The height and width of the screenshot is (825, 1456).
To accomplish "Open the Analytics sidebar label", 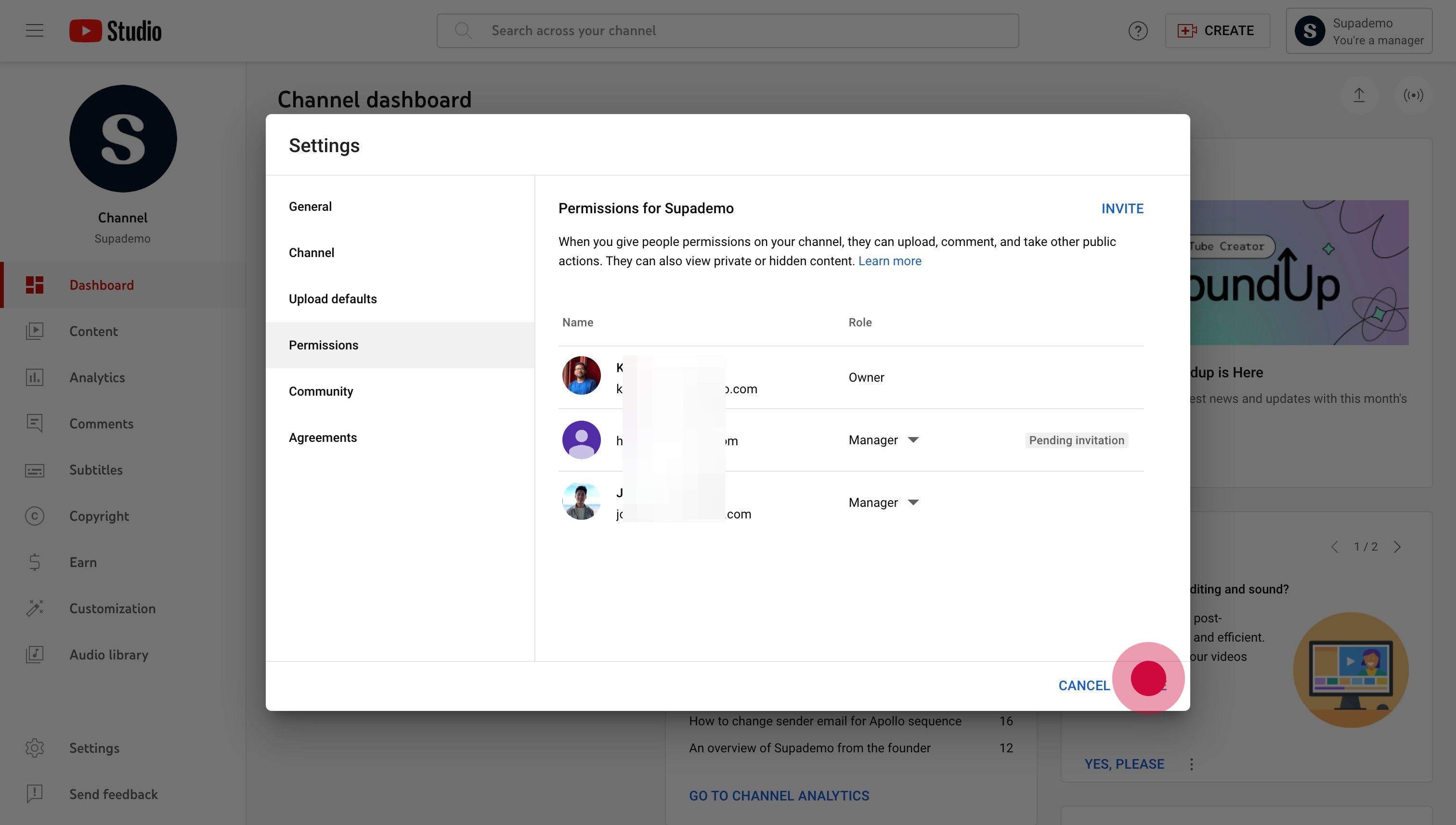I will click(97, 378).
